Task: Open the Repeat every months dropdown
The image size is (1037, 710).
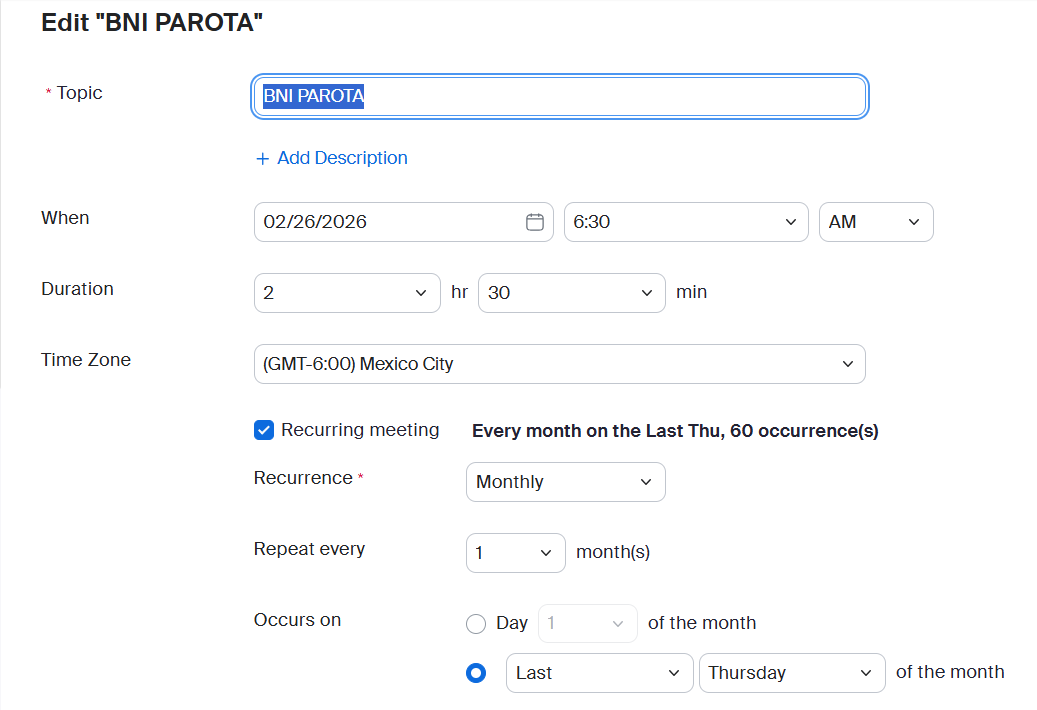Action: click(x=515, y=553)
